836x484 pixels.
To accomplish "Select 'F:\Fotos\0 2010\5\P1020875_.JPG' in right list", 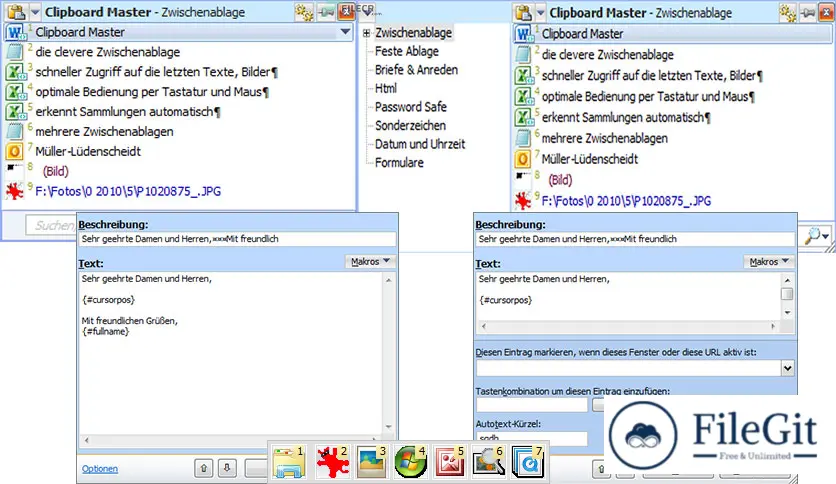I will pos(626,201).
